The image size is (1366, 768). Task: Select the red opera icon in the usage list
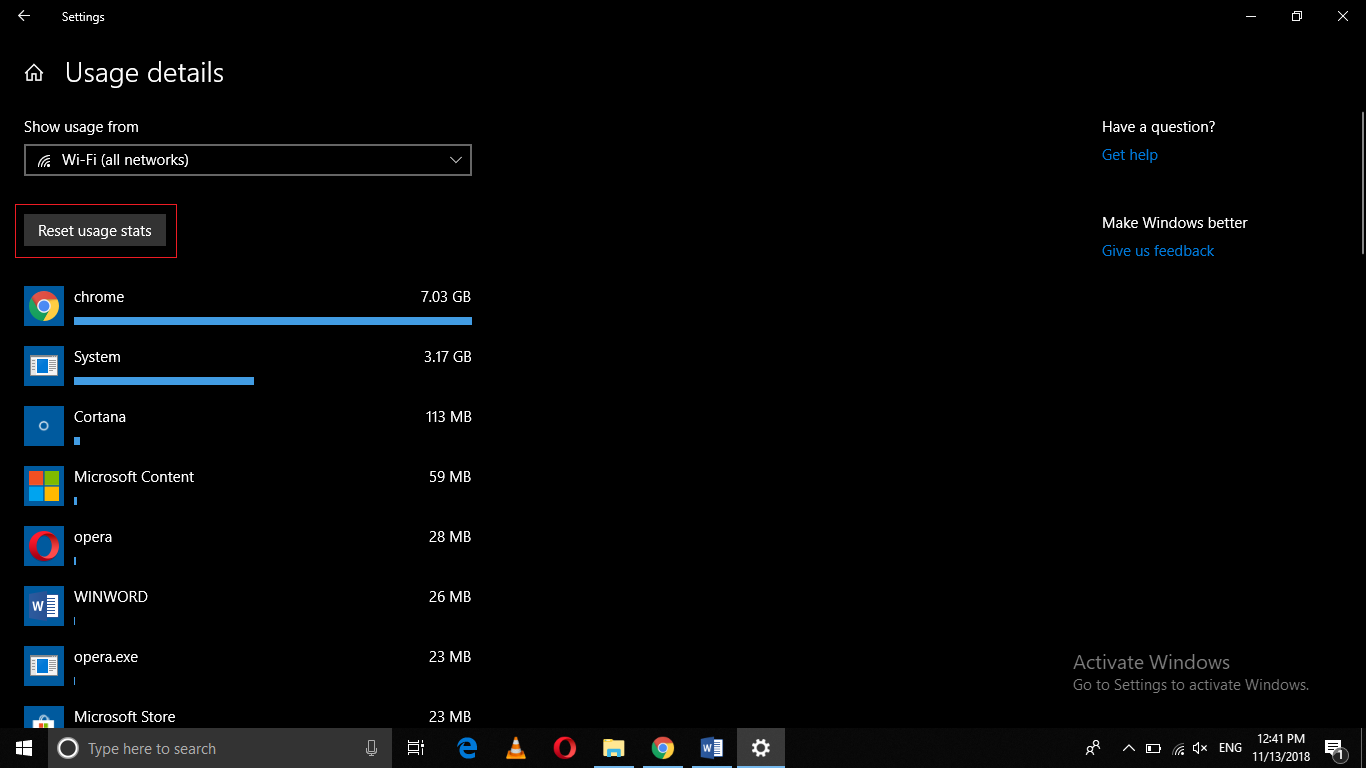44,546
